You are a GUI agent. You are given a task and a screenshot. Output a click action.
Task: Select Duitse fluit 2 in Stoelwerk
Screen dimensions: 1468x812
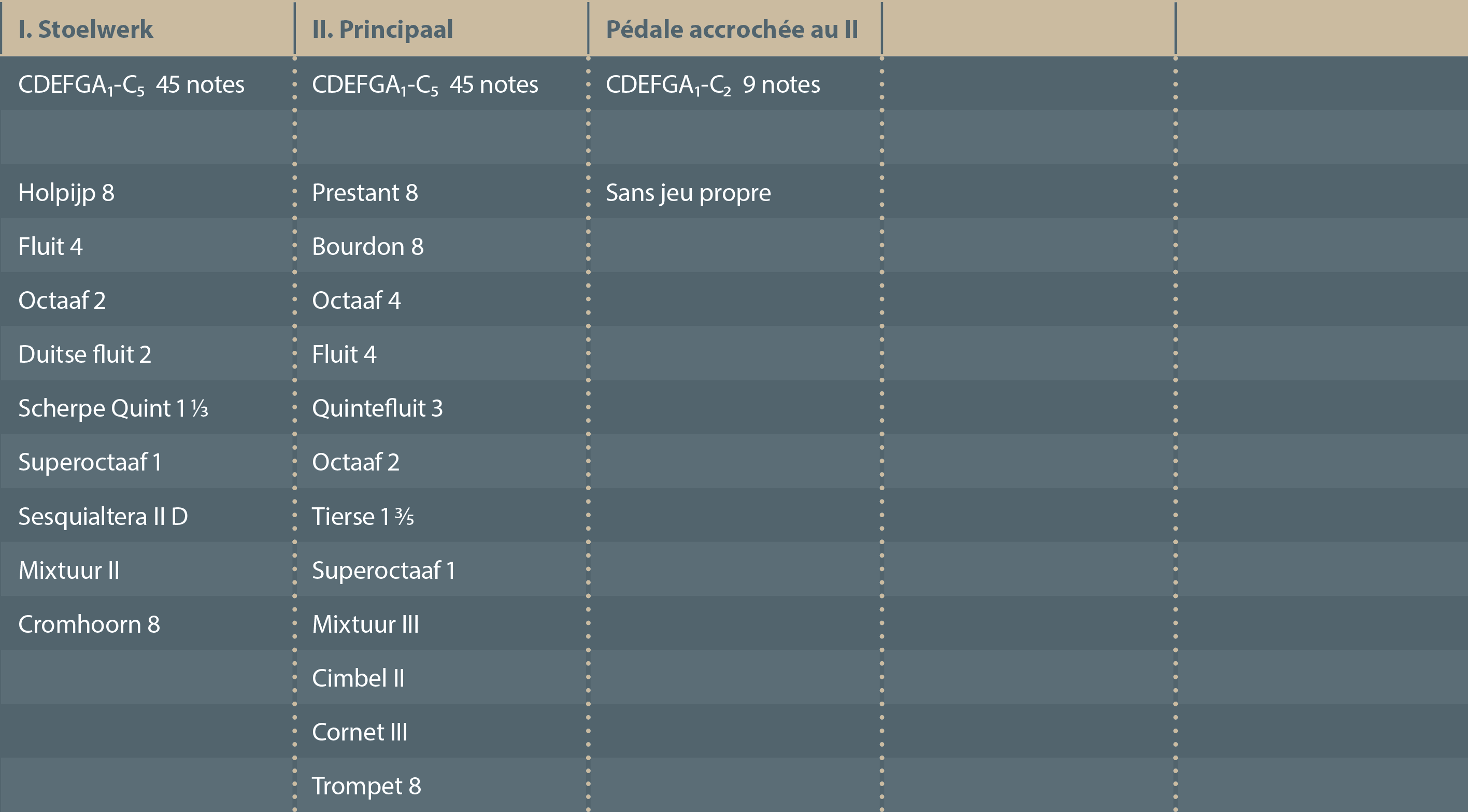tap(84, 354)
